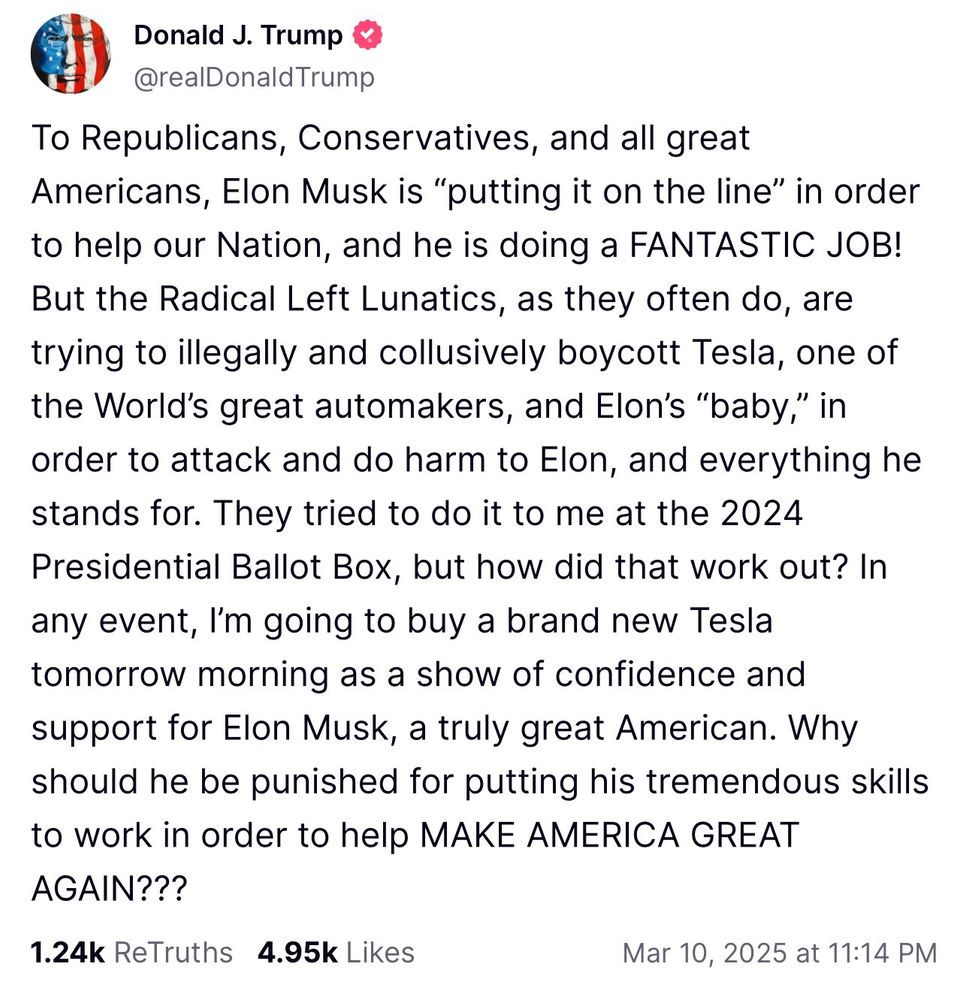969x1000 pixels.
Task: Click the Mar 10, 2025 timestamp
Action: click(x=779, y=953)
